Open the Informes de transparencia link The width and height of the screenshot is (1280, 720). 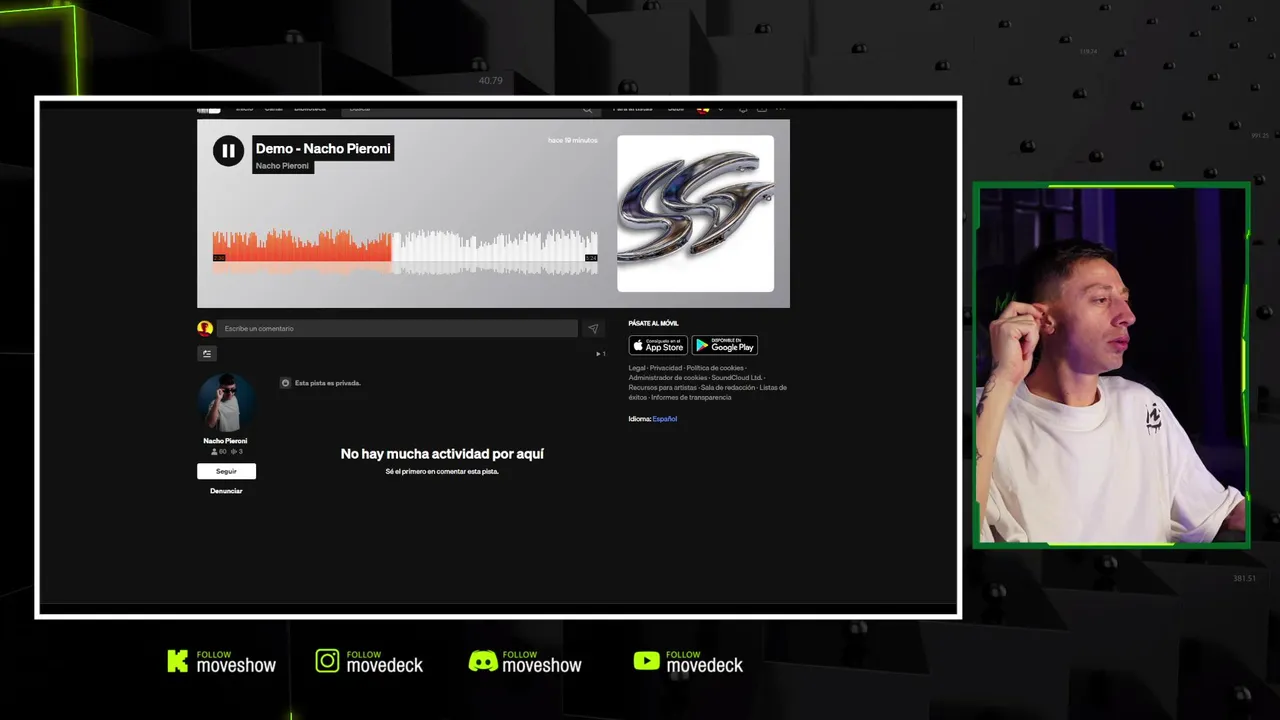coord(691,398)
